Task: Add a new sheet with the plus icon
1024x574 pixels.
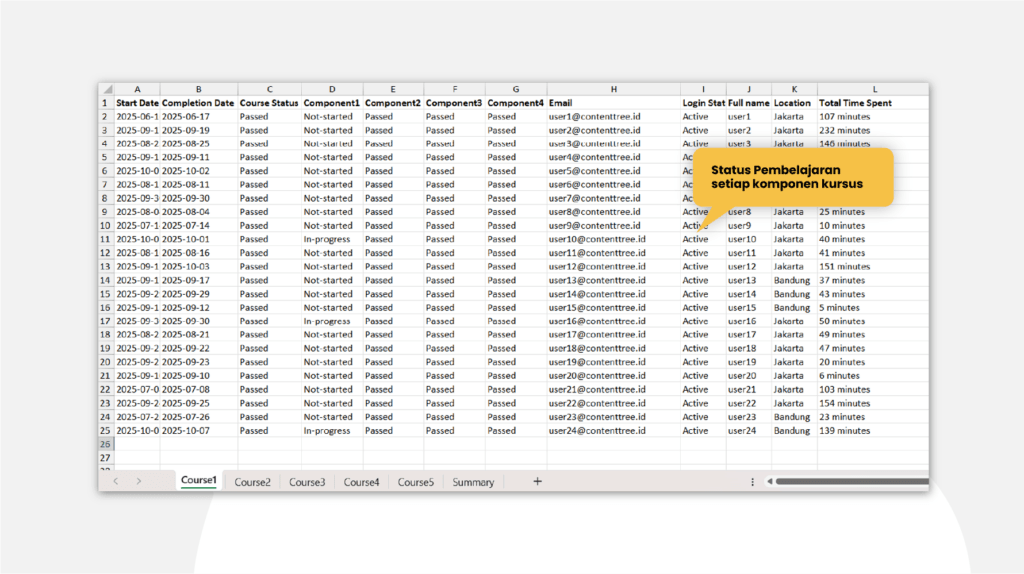Action: coord(537,481)
